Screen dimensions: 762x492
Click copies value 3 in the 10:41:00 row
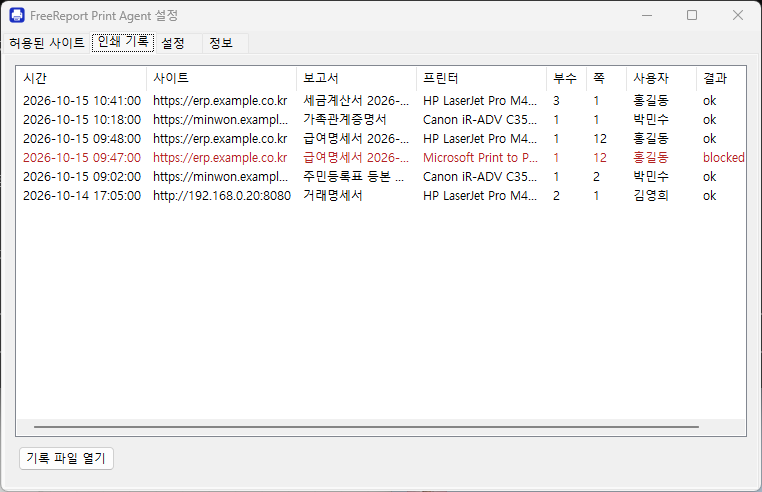pyautogui.click(x=556, y=101)
